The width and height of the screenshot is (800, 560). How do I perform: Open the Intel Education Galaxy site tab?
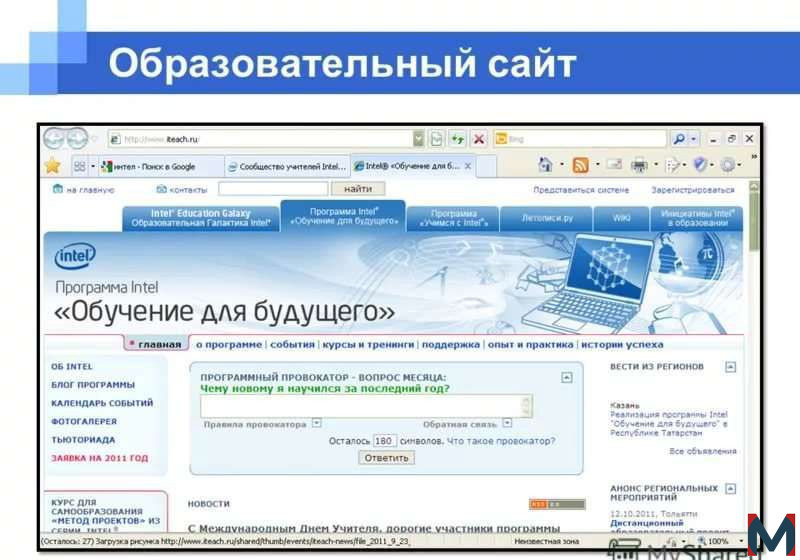201,218
